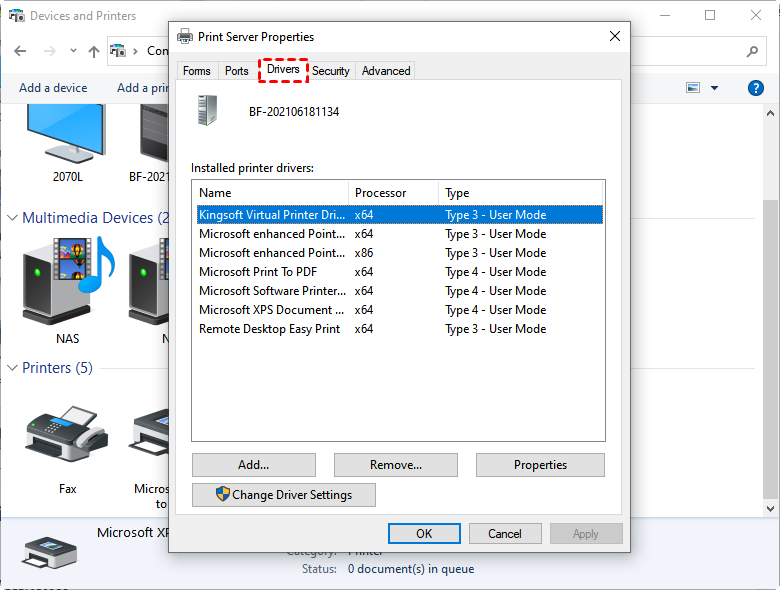Image resolution: width=780 pixels, height=590 pixels.
Task: Click the scrollbar down arrow
Action: [x=770, y=508]
